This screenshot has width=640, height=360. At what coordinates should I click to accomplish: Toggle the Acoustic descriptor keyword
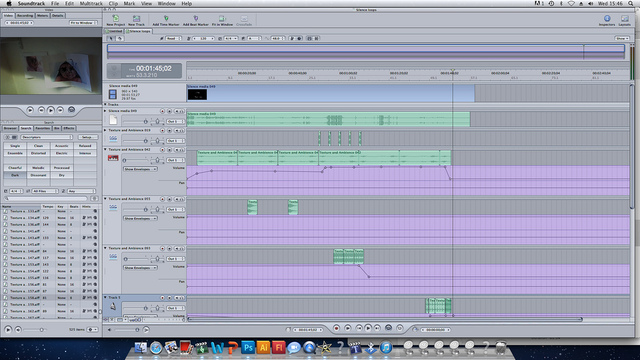pyautogui.click(x=62, y=146)
